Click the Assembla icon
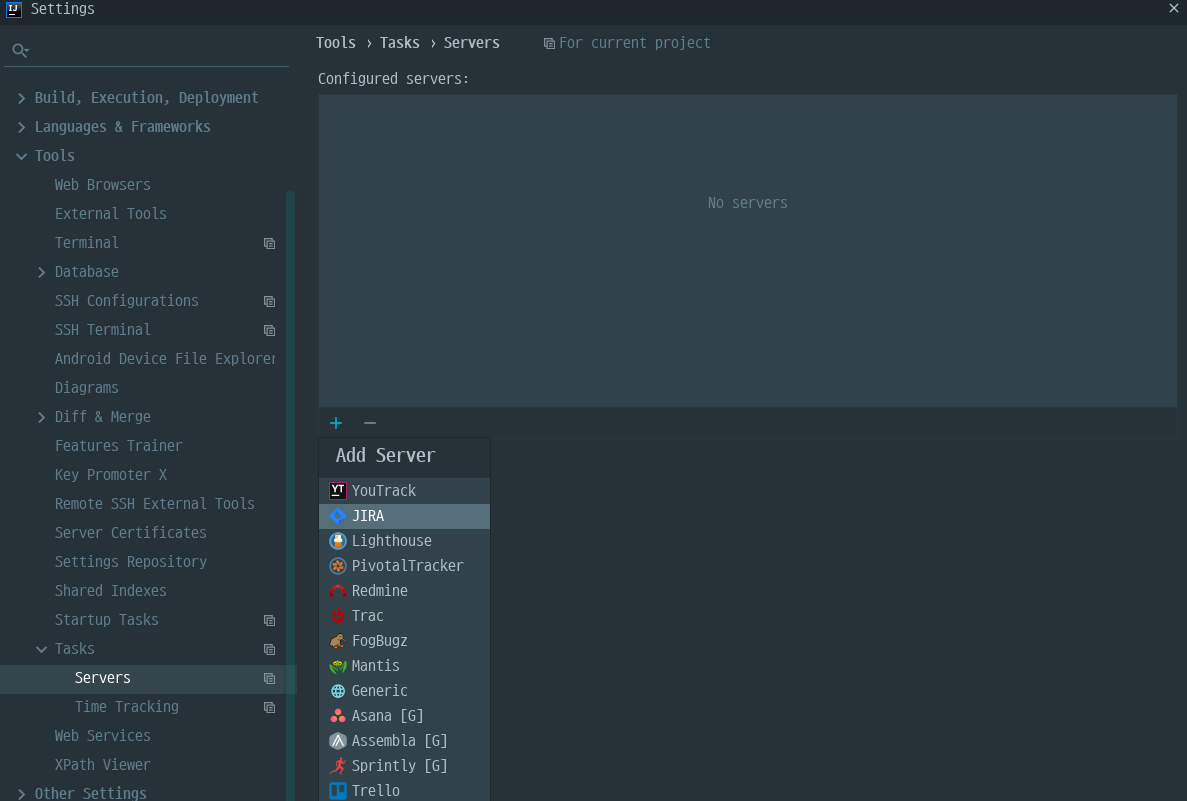The image size is (1187, 801). pyautogui.click(x=338, y=740)
